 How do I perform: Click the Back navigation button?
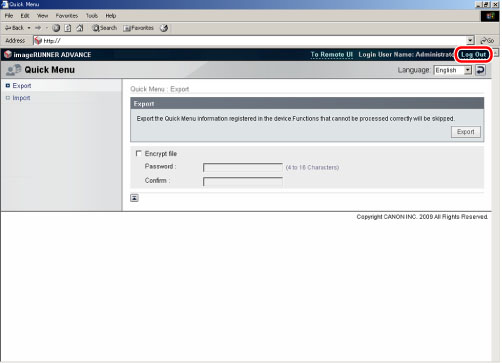pos(14,28)
